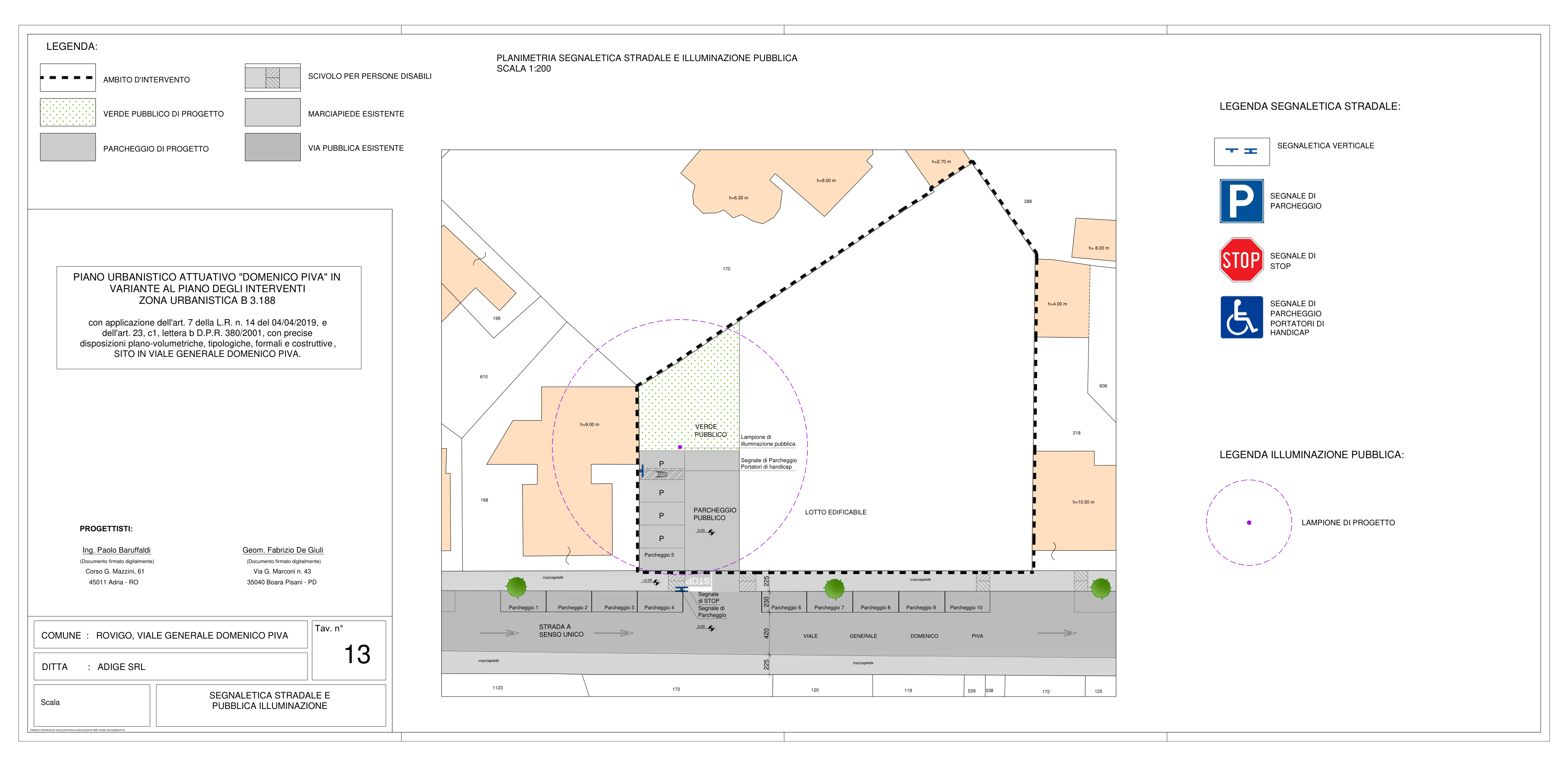Click the purple dashed Lampione di Progetto circle
Viewport: 1568px width, 766px height.
(1248, 522)
